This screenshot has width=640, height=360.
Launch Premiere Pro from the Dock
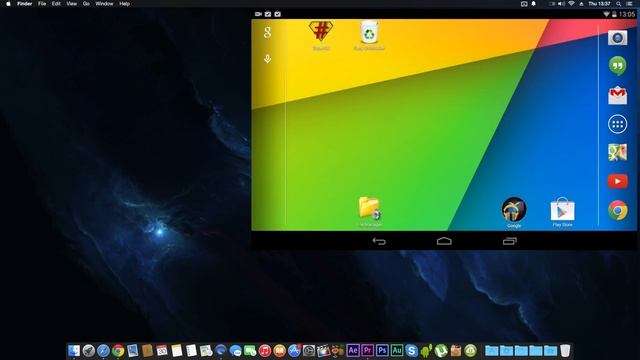click(367, 350)
